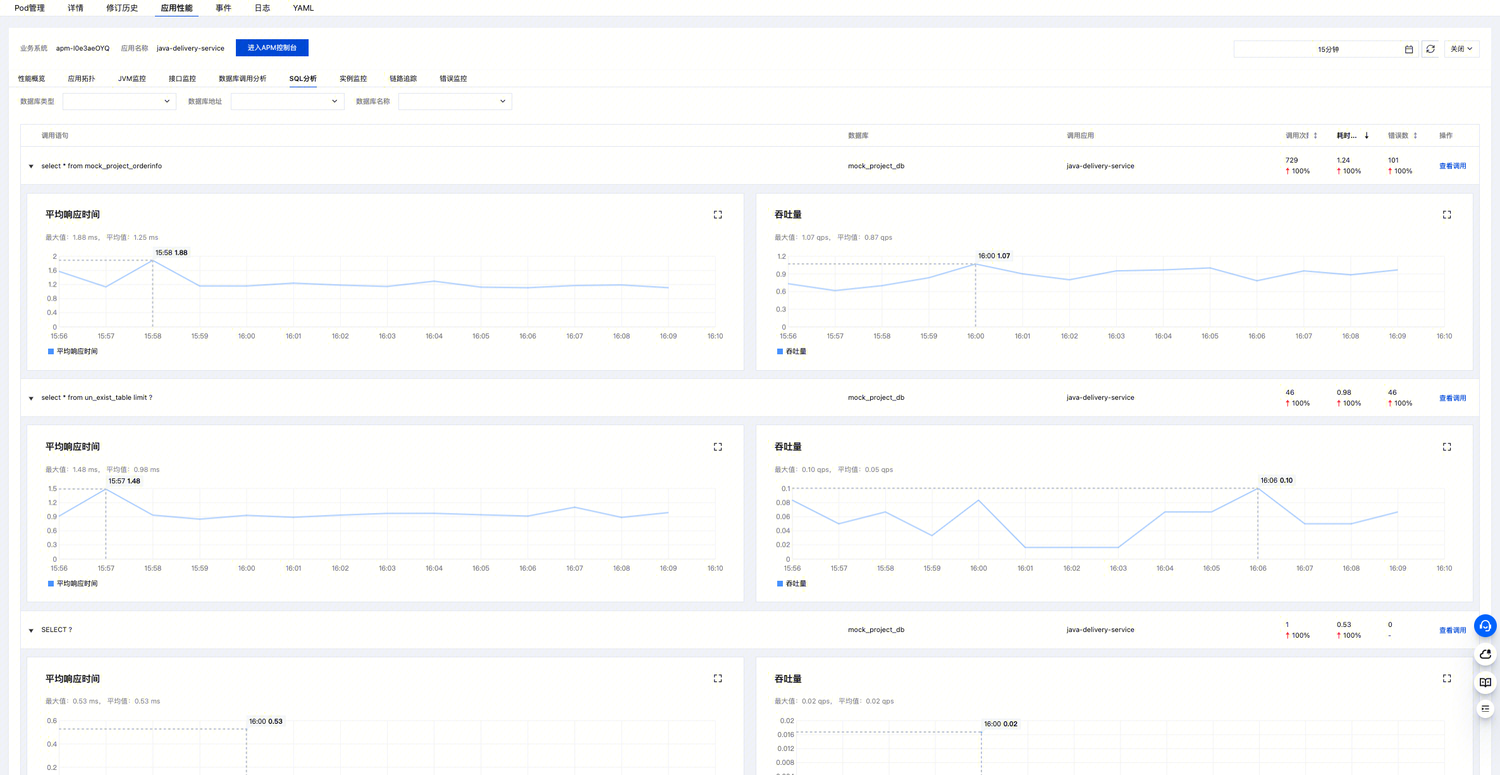Click error count value 101

point(1393,160)
